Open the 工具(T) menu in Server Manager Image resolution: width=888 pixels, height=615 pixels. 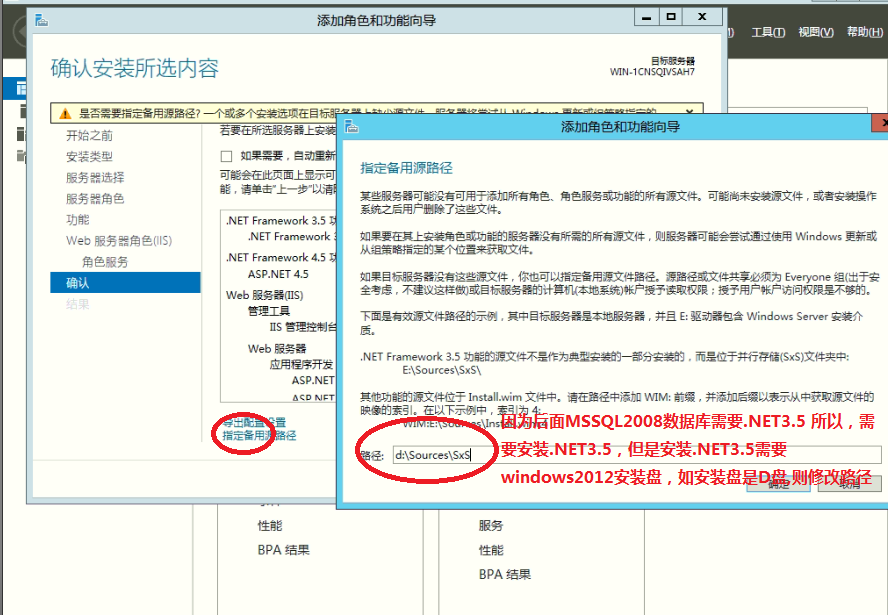pos(768,32)
